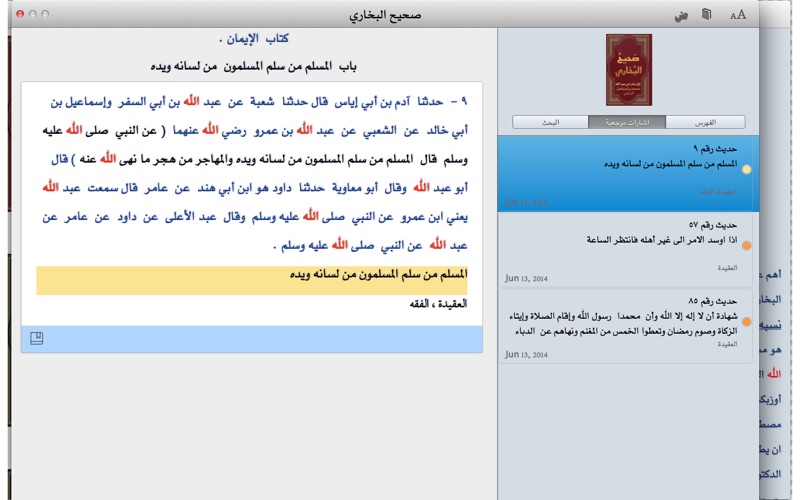Click the العقيدة tag under حديث رقم ٨٥
The image size is (800, 500).
coord(727,344)
